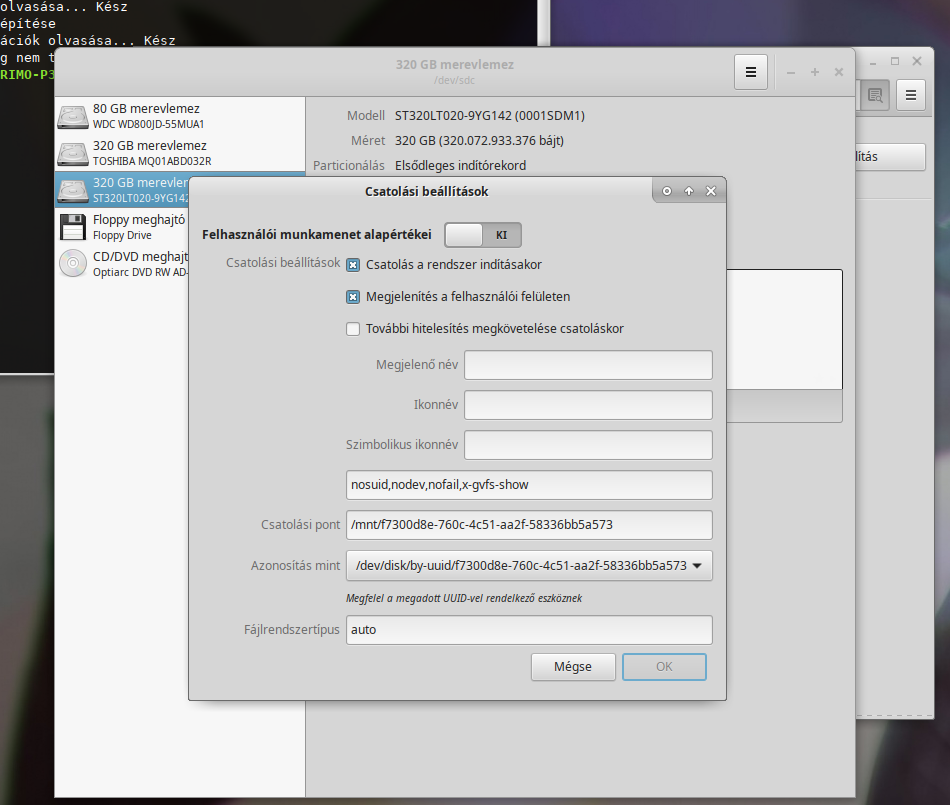Click the Megjelenő név input field
This screenshot has width=950, height=805.
588,365
